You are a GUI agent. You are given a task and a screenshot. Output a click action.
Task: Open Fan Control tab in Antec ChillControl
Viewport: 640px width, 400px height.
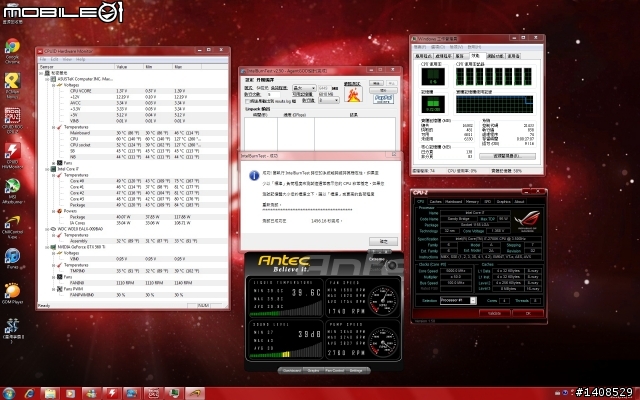pyautogui.click(x=334, y=371)
